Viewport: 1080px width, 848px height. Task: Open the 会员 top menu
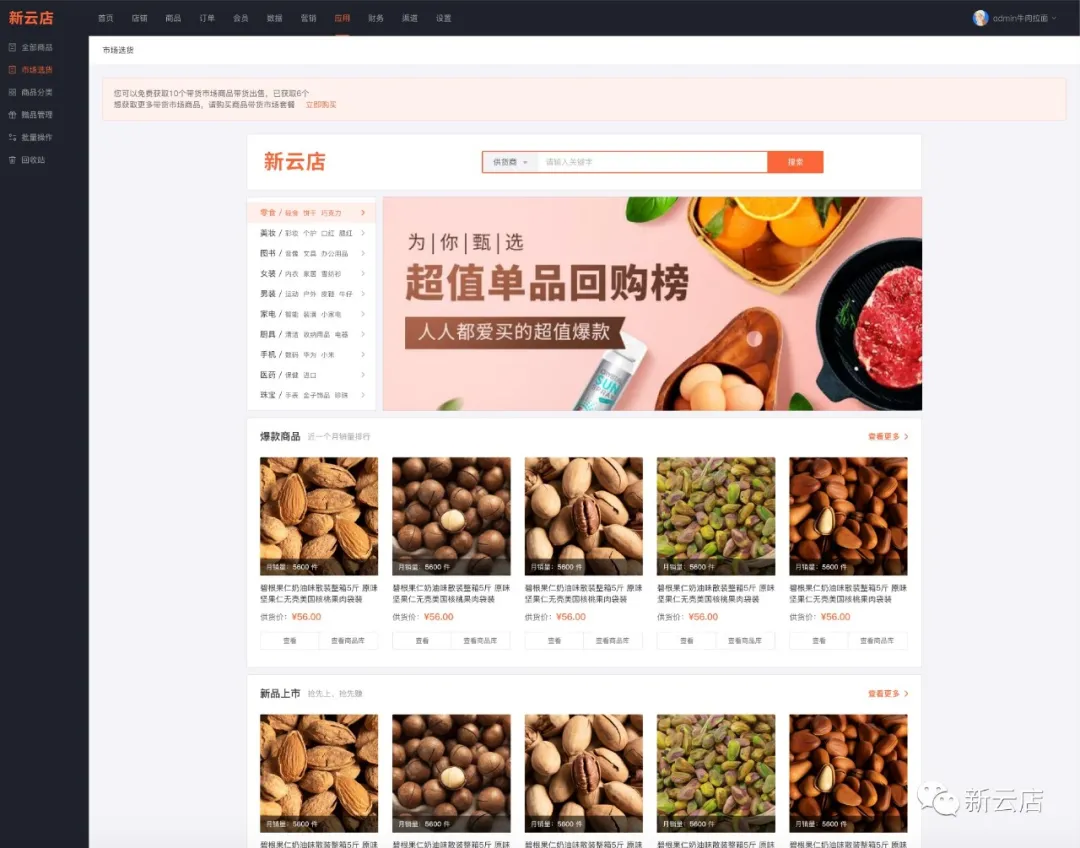[x=240, y=19]
